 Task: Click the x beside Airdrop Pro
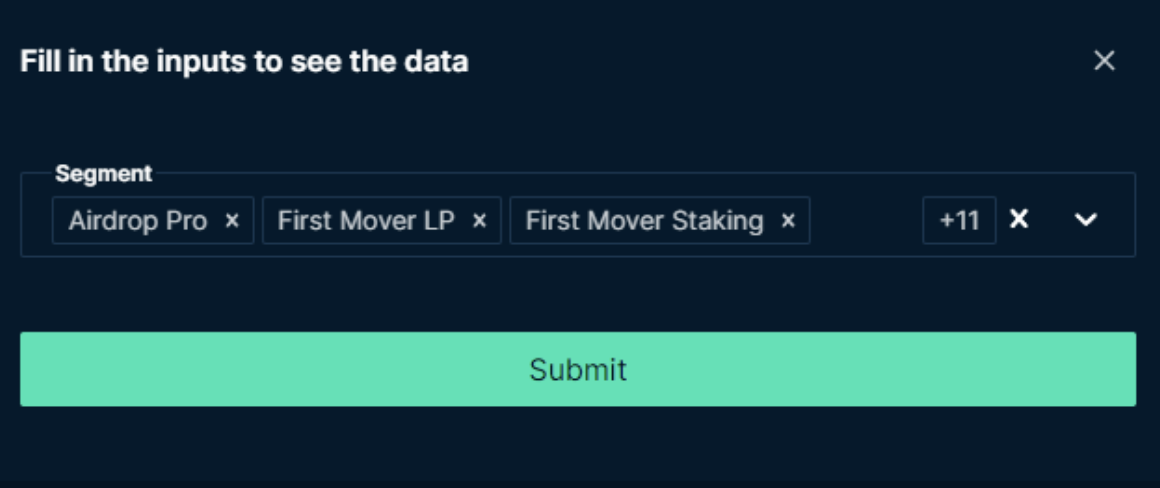click(x=232, y=221)
